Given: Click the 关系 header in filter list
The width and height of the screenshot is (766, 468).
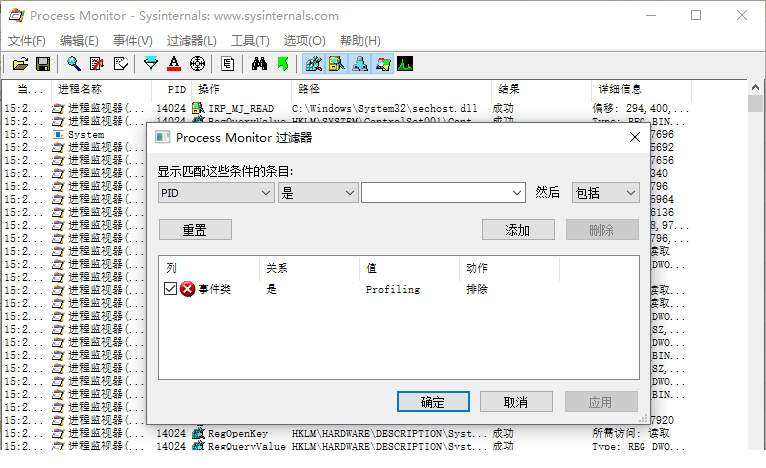Looking at the screenshot, I should (309, 268).
